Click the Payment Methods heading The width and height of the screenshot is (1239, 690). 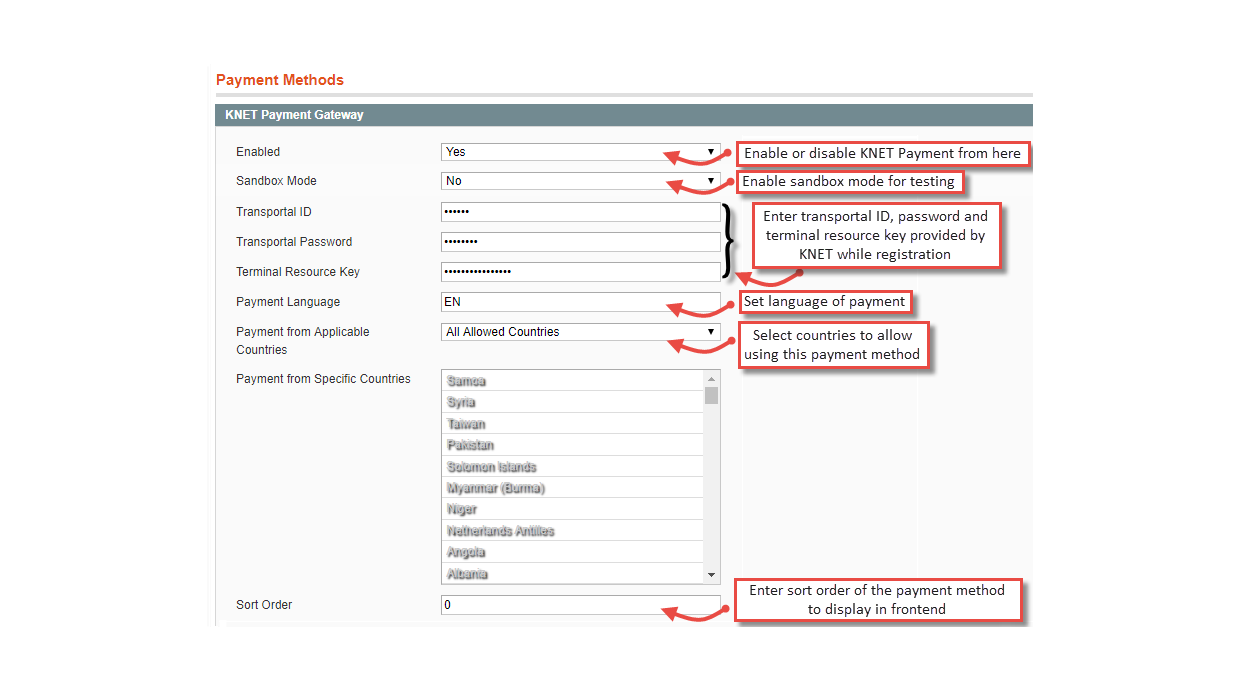(x=280, y=80)
